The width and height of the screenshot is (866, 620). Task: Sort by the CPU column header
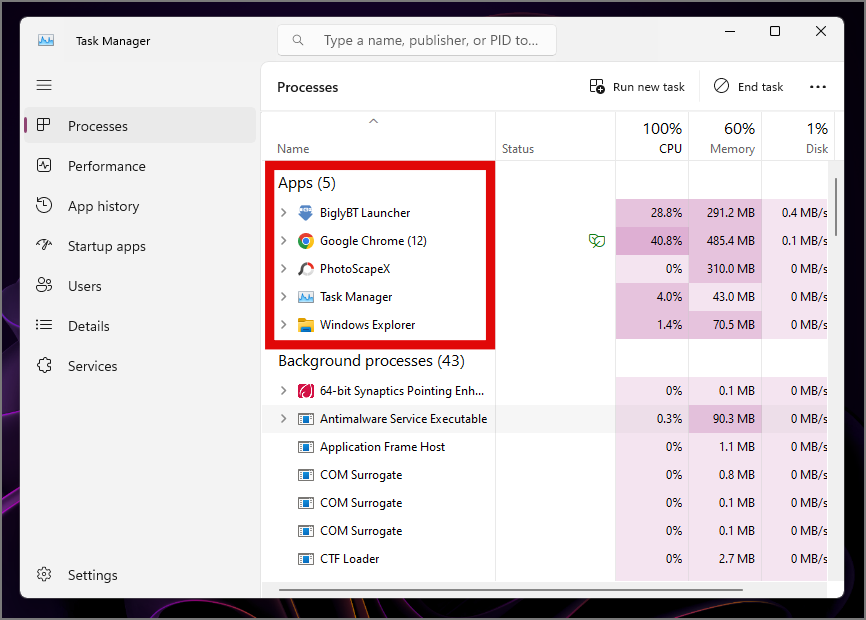pyautogui.click(x=652, y=136)
